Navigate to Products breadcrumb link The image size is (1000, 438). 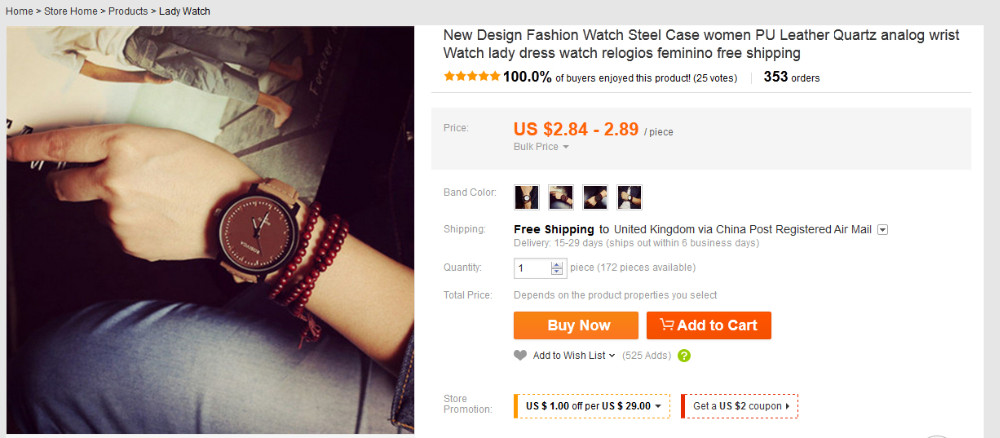pos(129,12)
